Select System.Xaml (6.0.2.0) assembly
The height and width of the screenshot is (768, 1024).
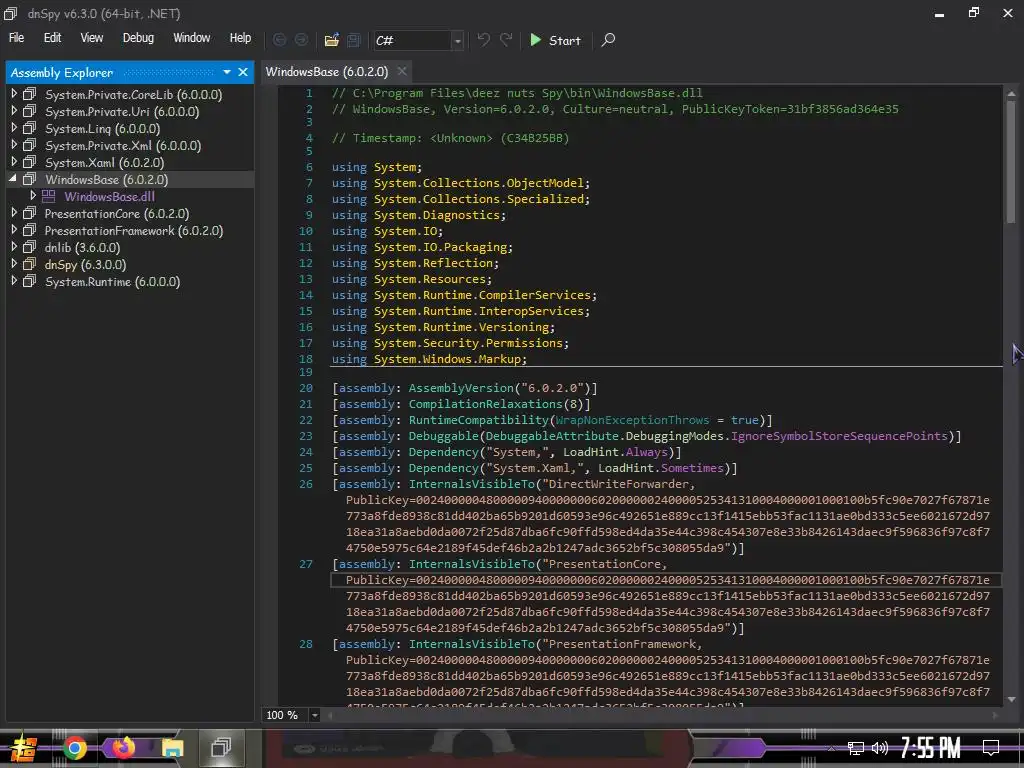point(104,163)
